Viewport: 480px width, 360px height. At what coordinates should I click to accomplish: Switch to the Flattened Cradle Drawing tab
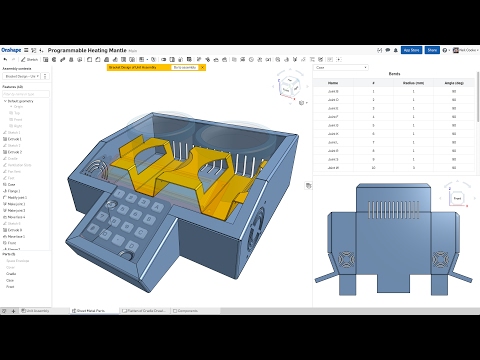[x=144, y=311]
